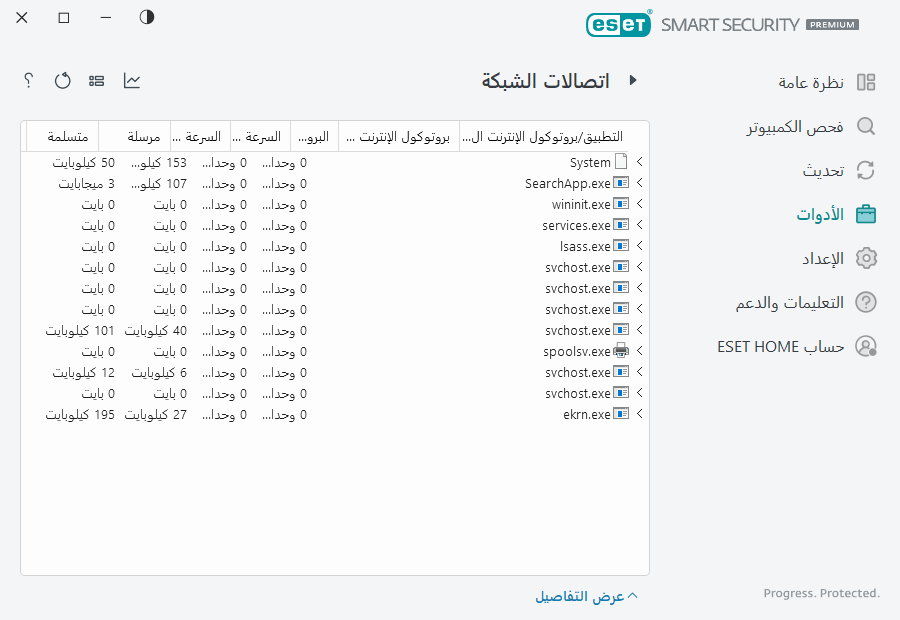Viewport: 900px width, 620px height.
Task: Select the الأدوات toolbox icon in the sidebar
Action: point(866,213)
